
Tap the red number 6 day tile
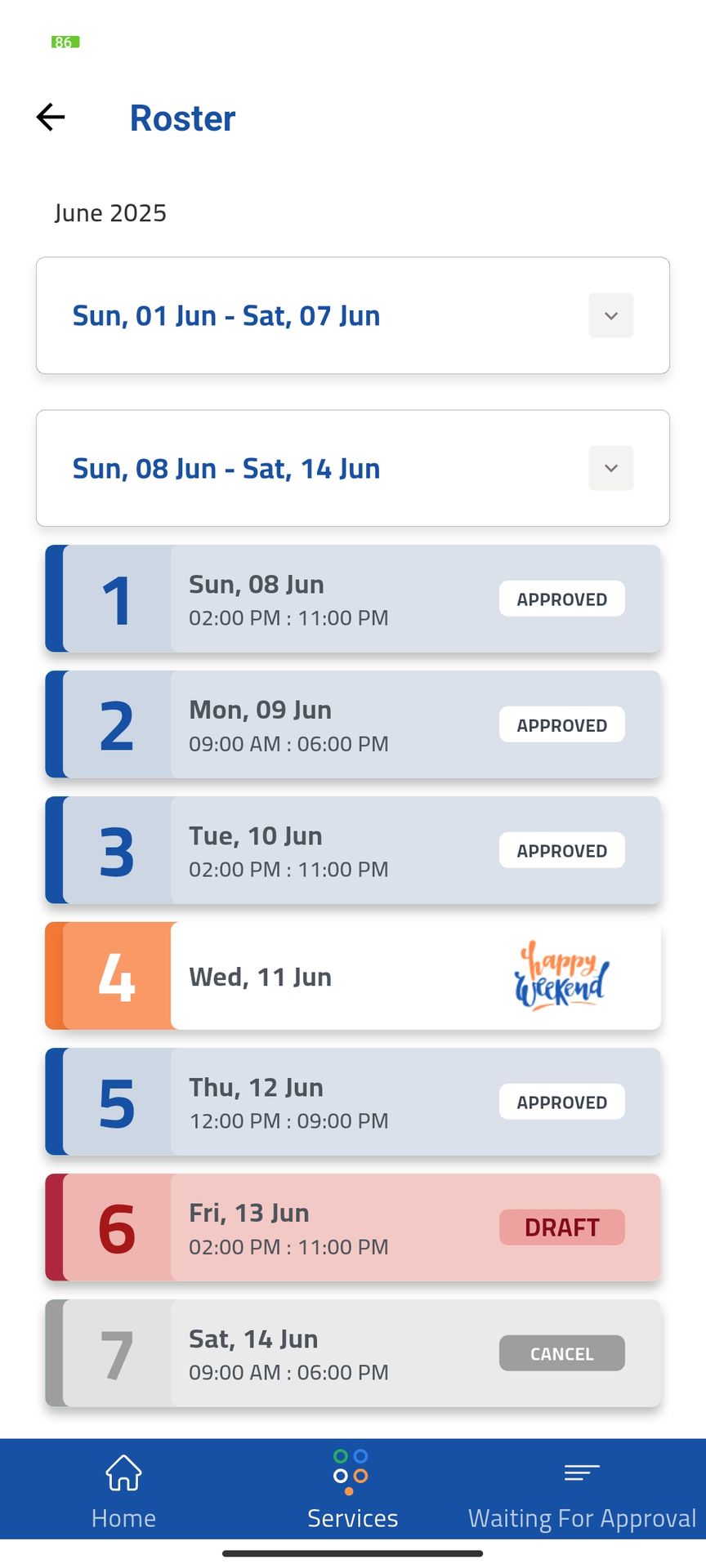click(117, 1227)
